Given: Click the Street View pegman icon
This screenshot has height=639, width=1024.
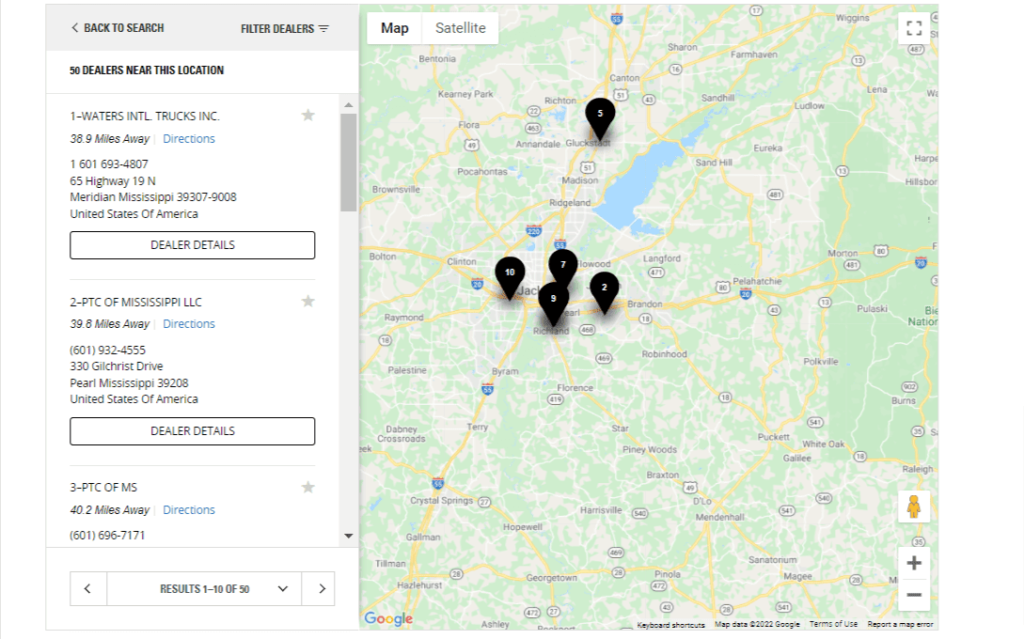Looking at the screenshot, I should (x=913, y=507).
